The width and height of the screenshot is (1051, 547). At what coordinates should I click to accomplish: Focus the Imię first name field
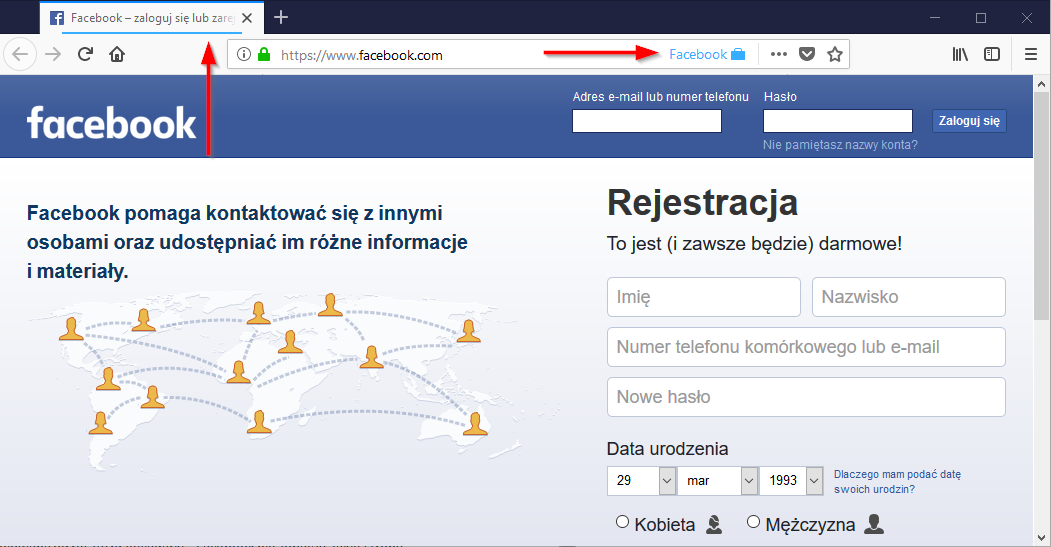[704, 297]
